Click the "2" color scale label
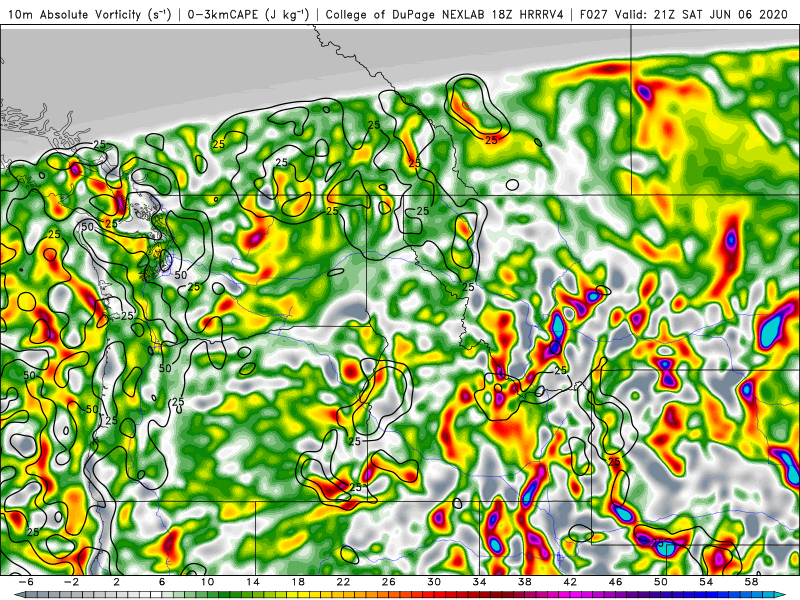Screen dimensions: 800x600 117,582
